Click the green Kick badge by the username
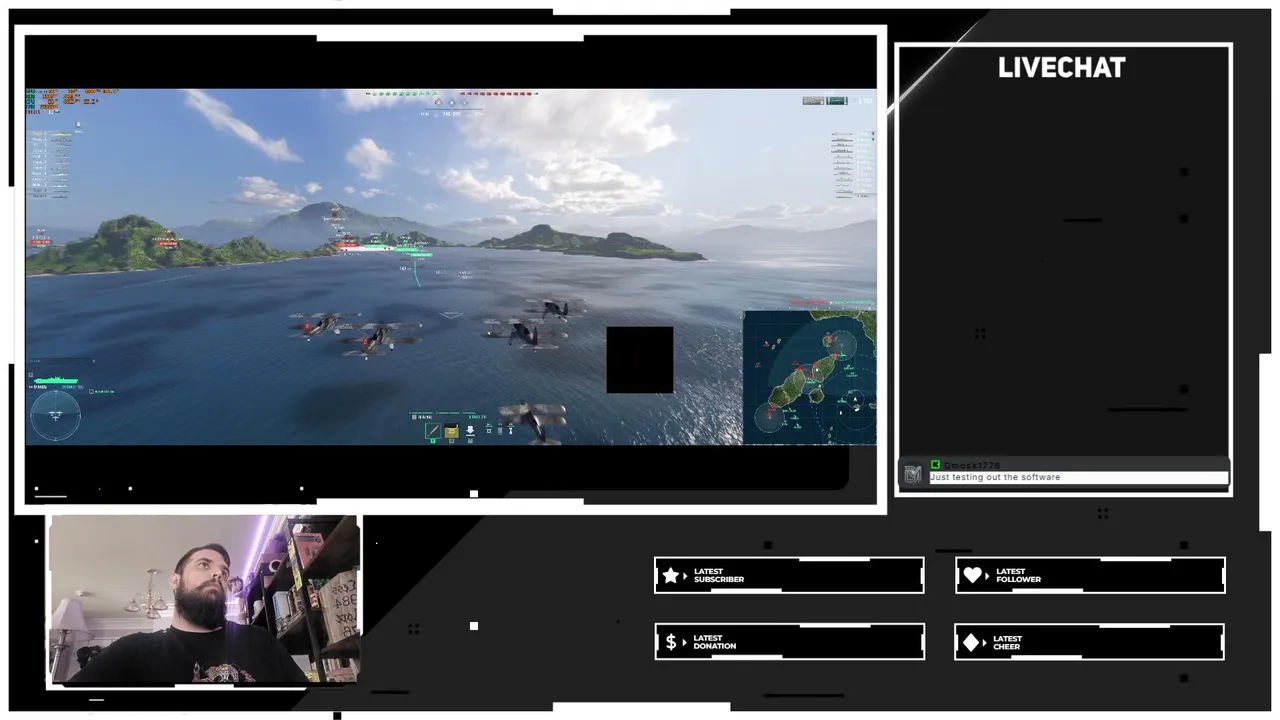1280x720 pixels. tap(935, 465)
